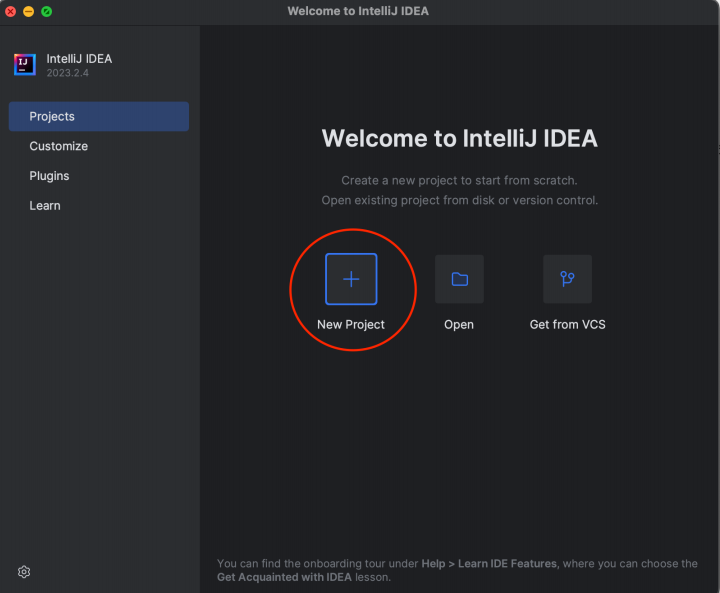Click the Welcome to IntelliJ IDEA heading
Viewport: 720px width, 593px height.
(x=460, y=138)
